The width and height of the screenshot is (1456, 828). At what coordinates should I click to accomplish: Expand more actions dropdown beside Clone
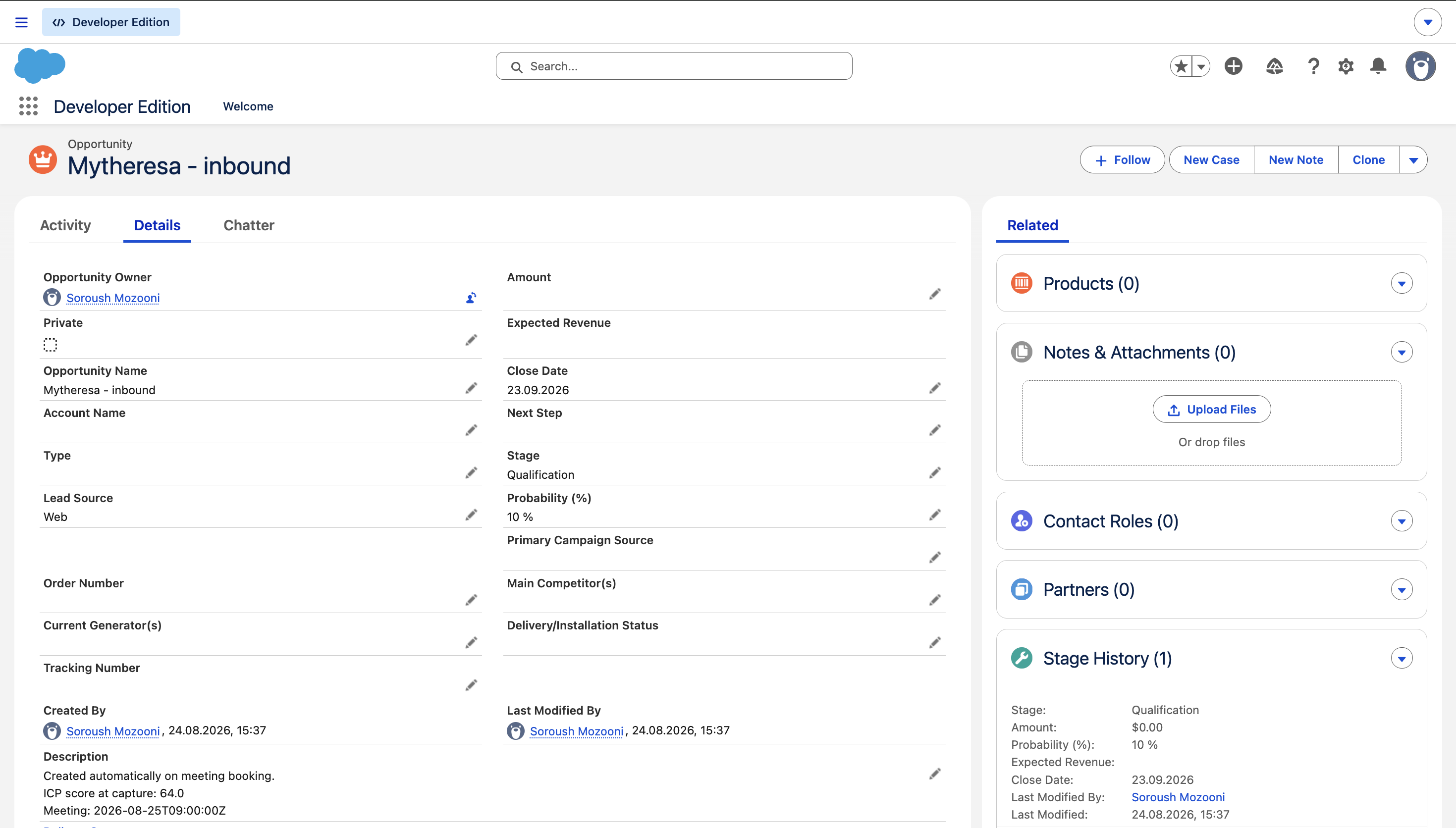1413,160
